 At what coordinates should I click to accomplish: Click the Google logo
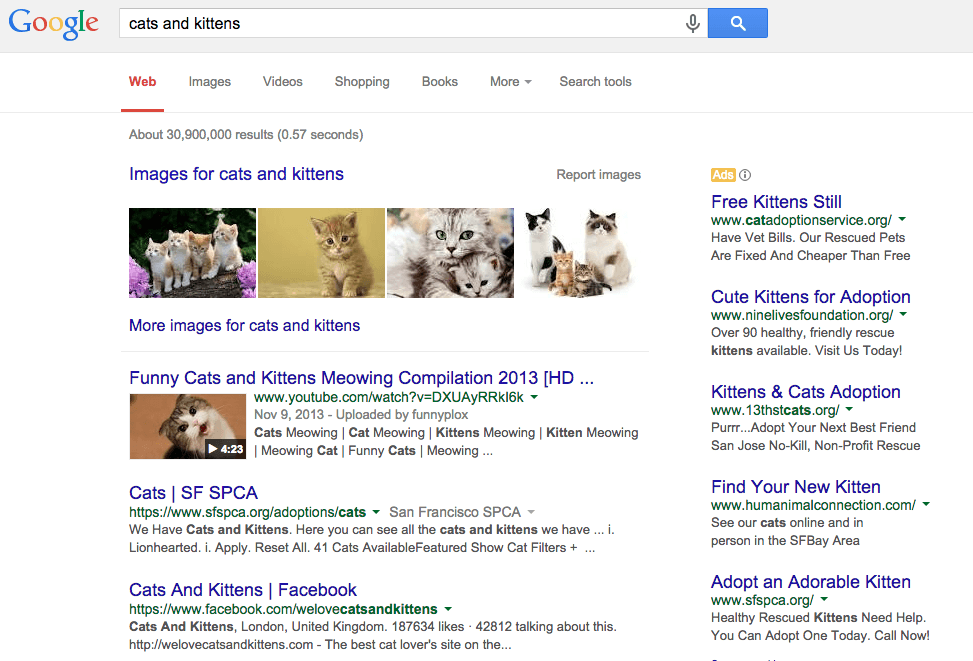coord(53,24)
